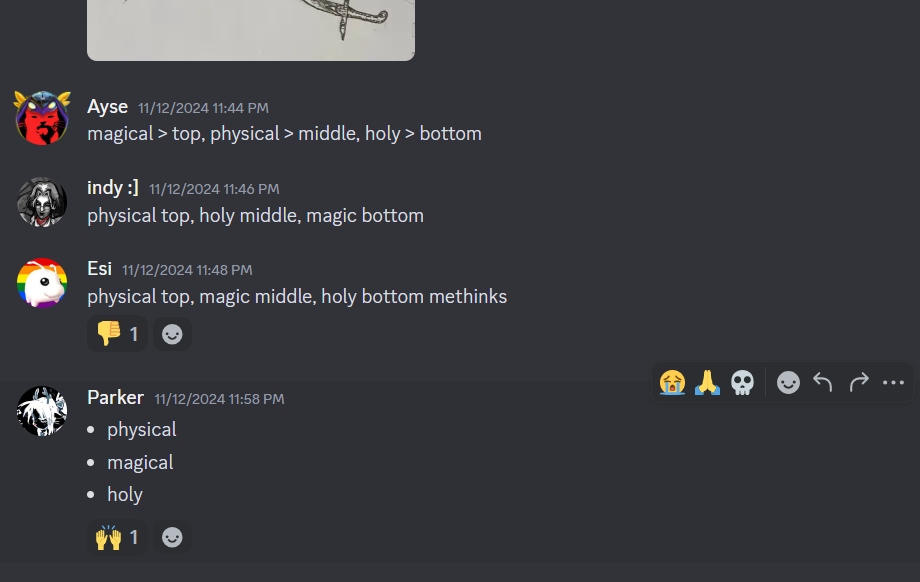Toggle raised hands reaction on Parker's message
This screenshot has height=582, width=920.
pos(117,537)
